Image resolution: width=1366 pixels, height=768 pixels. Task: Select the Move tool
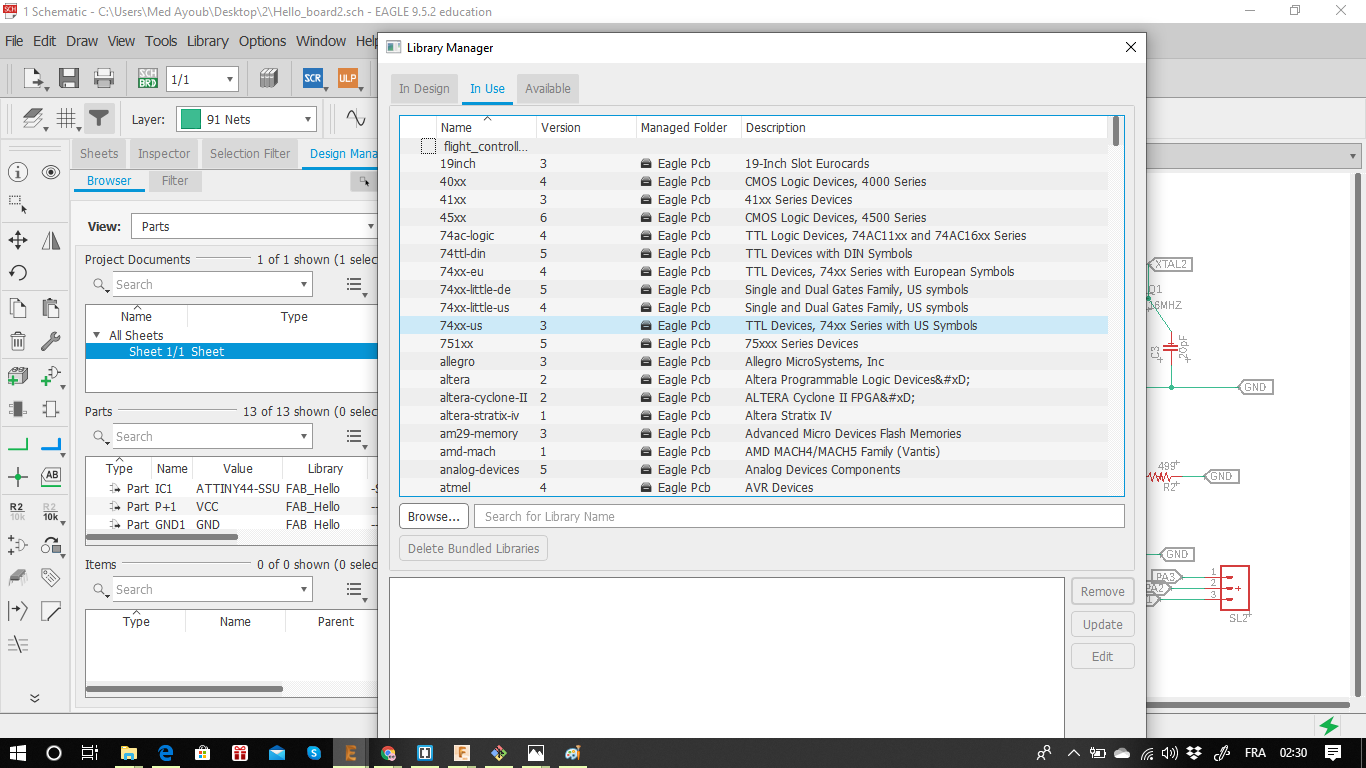[17, 240]
